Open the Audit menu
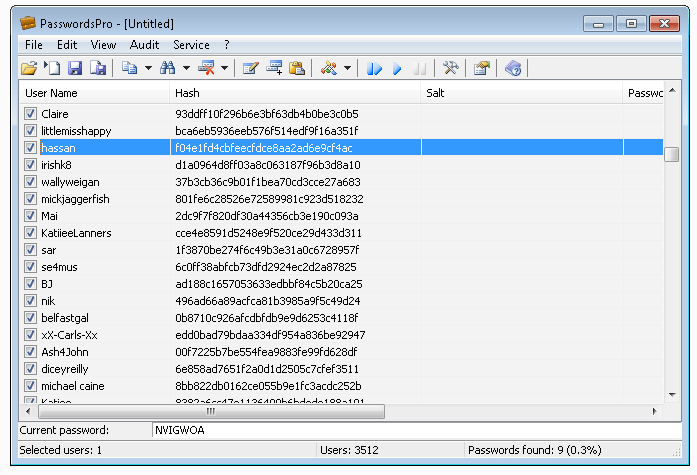 point(144,45)
